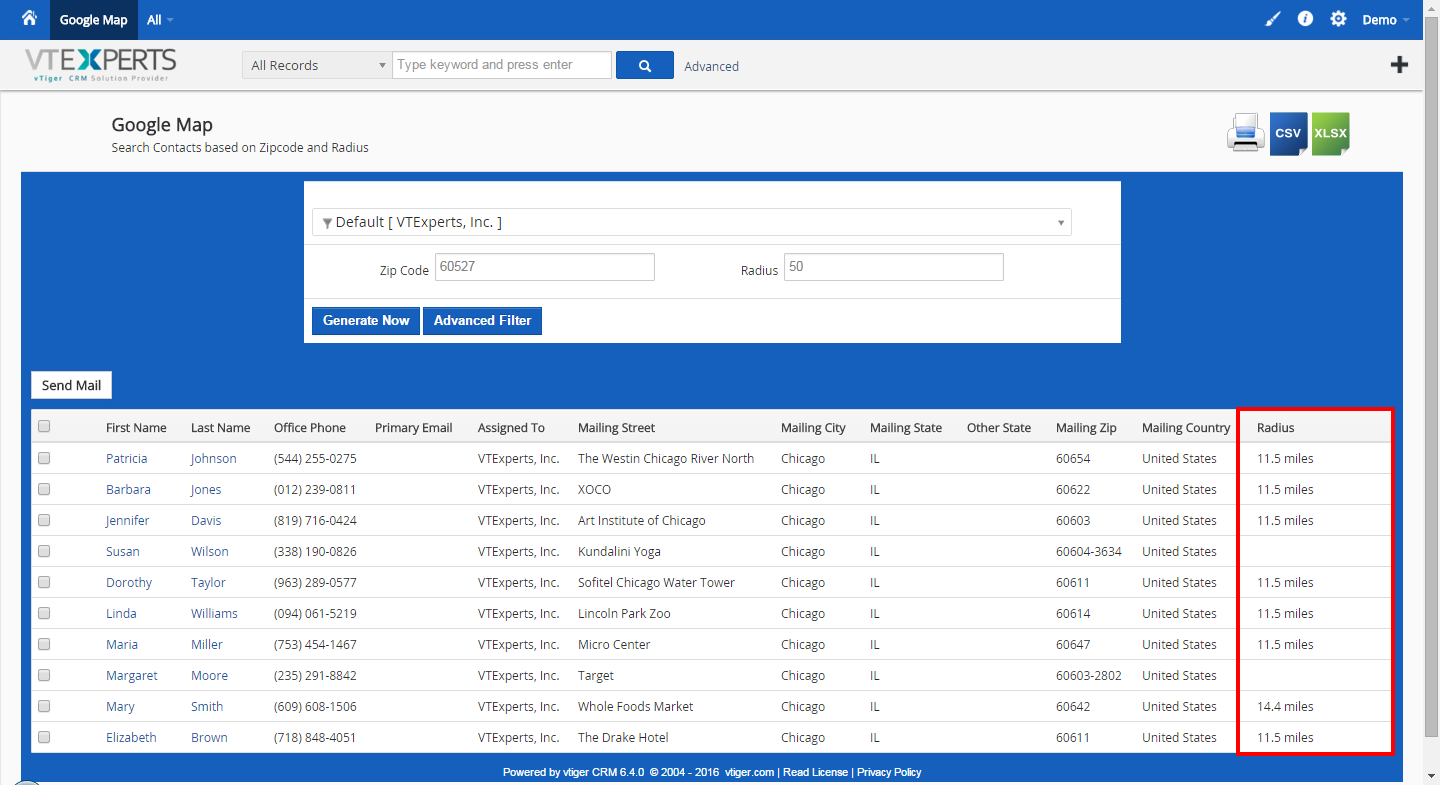Select the Whole Foods Market street cell
The image size is (1440, 785).
(x=635, y=706)
